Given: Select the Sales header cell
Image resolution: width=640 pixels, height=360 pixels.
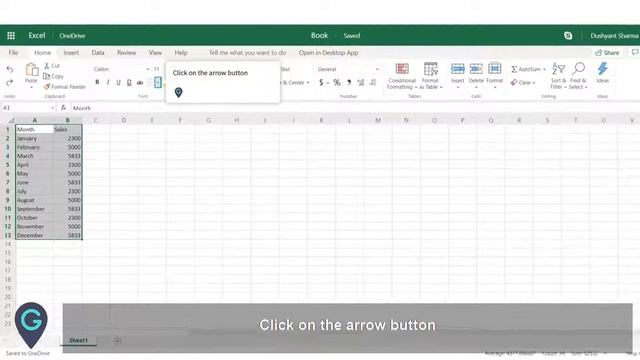Looking at the screenshot, I should pos(68,129).
